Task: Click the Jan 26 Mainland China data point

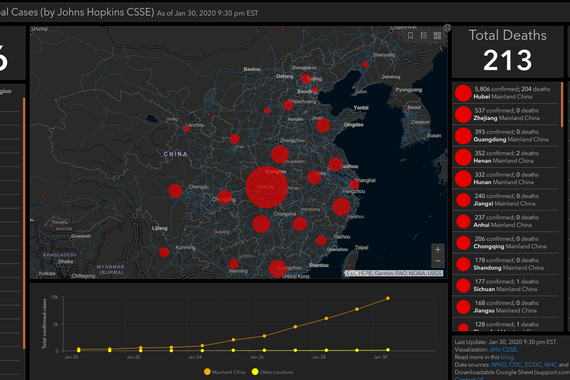Action: click(x=264, y=336)
